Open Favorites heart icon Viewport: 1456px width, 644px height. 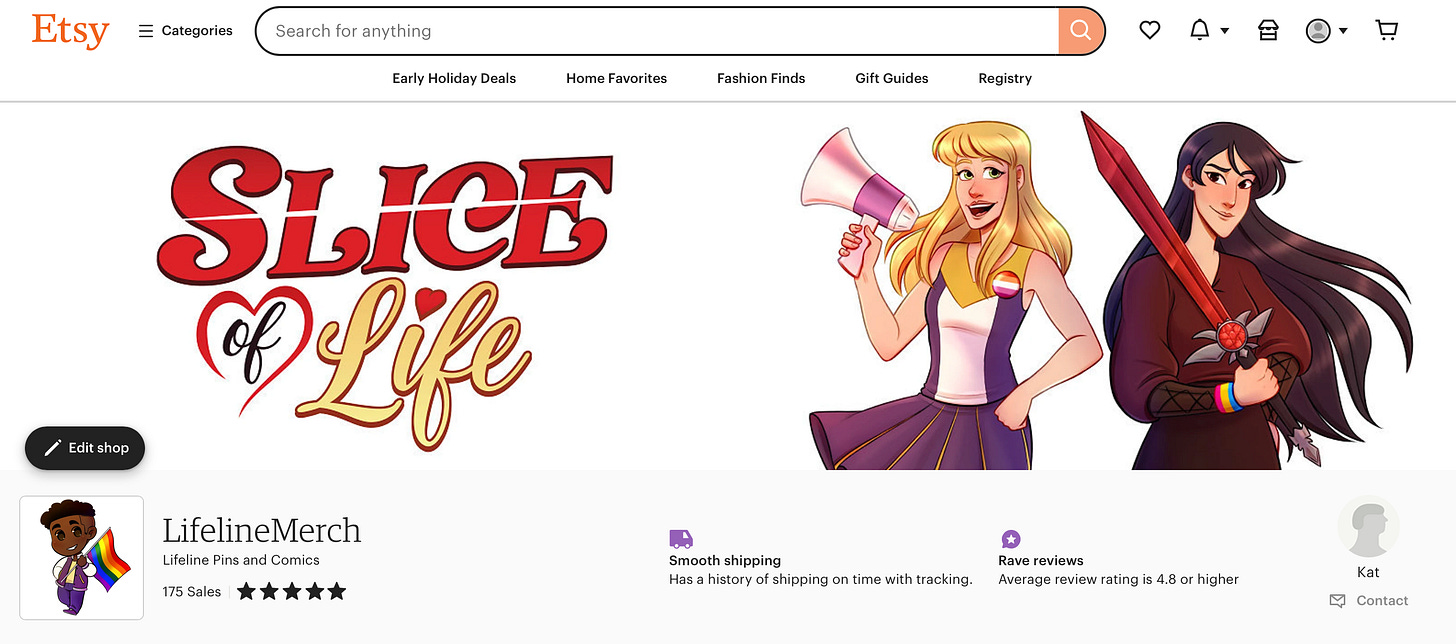[1150, 31]
